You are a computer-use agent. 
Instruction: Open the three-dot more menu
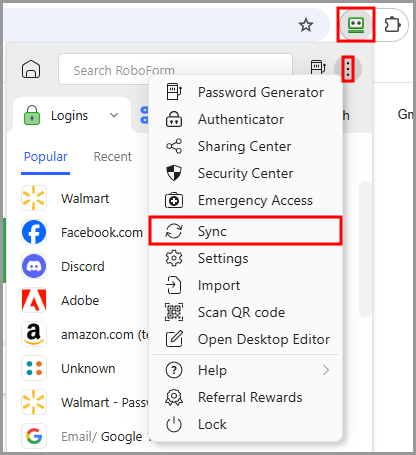[x=348, y=69]
